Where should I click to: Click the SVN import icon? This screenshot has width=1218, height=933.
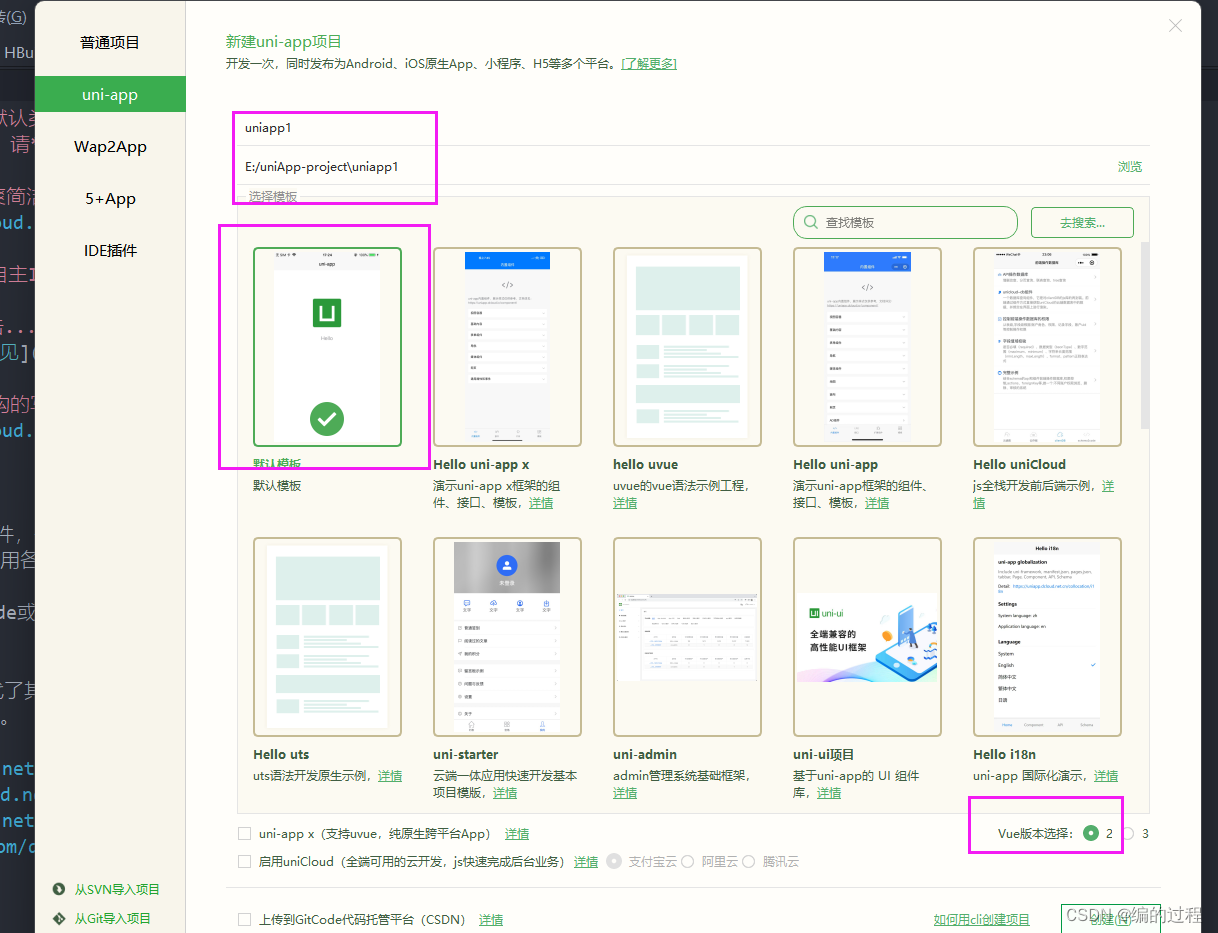click(59, 889)
